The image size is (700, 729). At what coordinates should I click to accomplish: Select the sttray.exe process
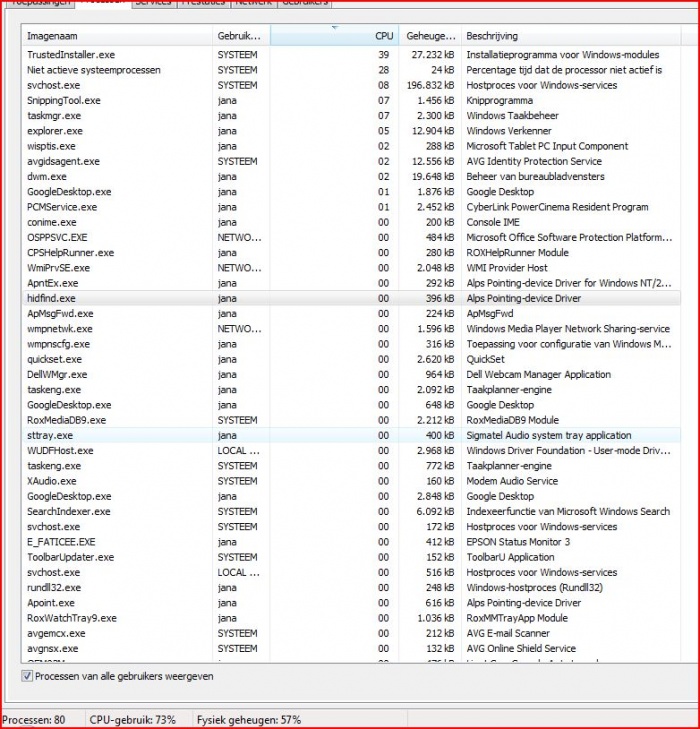pyautogui.click(x=351, y=436)
